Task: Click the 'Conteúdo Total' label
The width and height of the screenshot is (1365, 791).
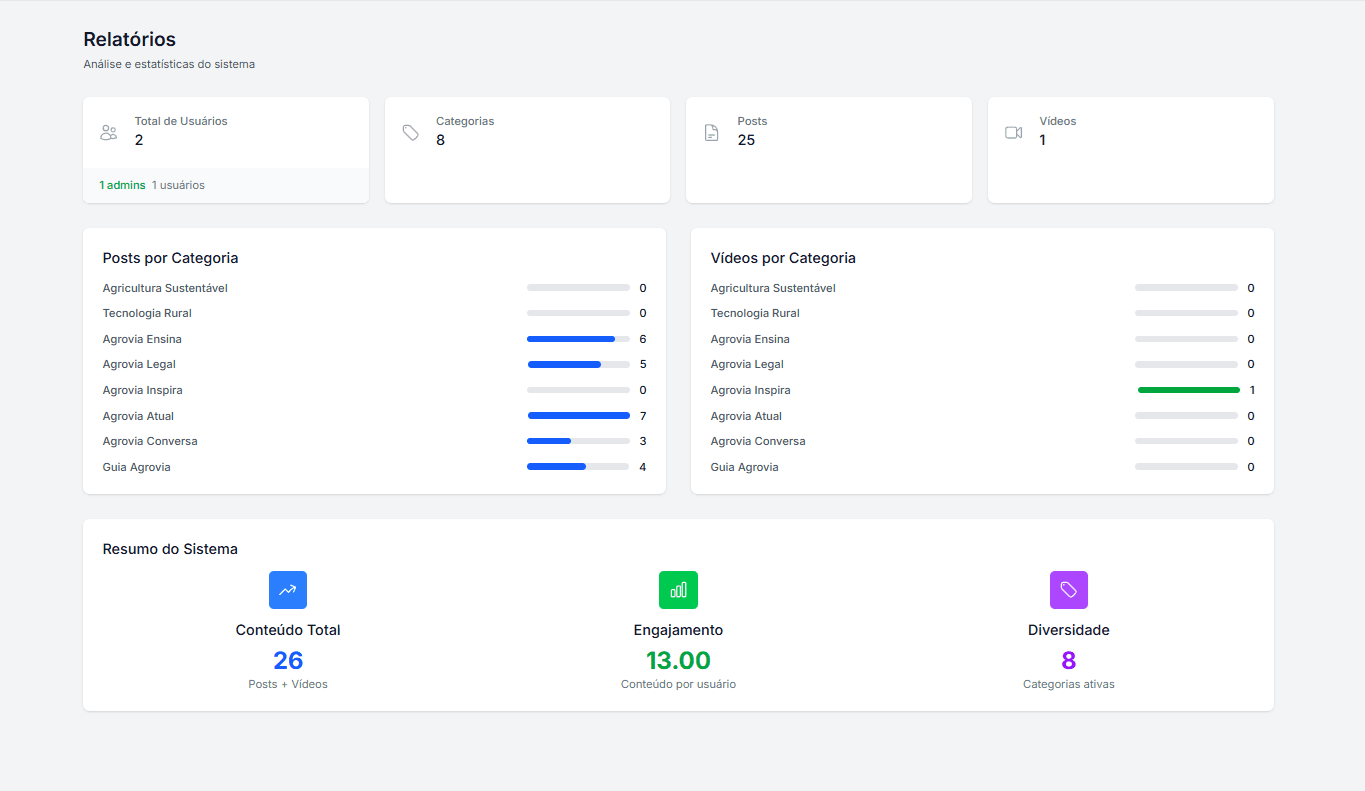Action: point(288,630)
